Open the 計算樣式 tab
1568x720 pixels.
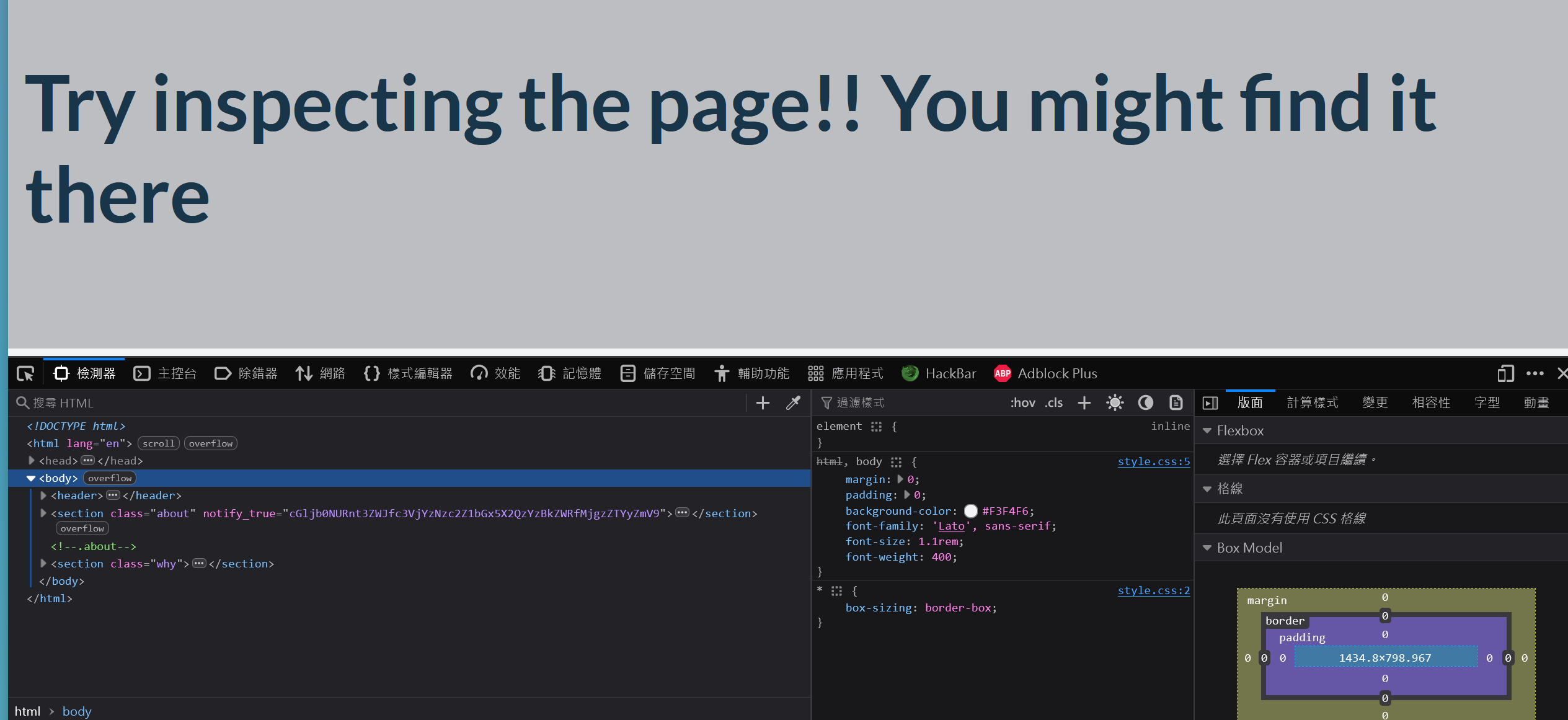tap(1313, 402)
